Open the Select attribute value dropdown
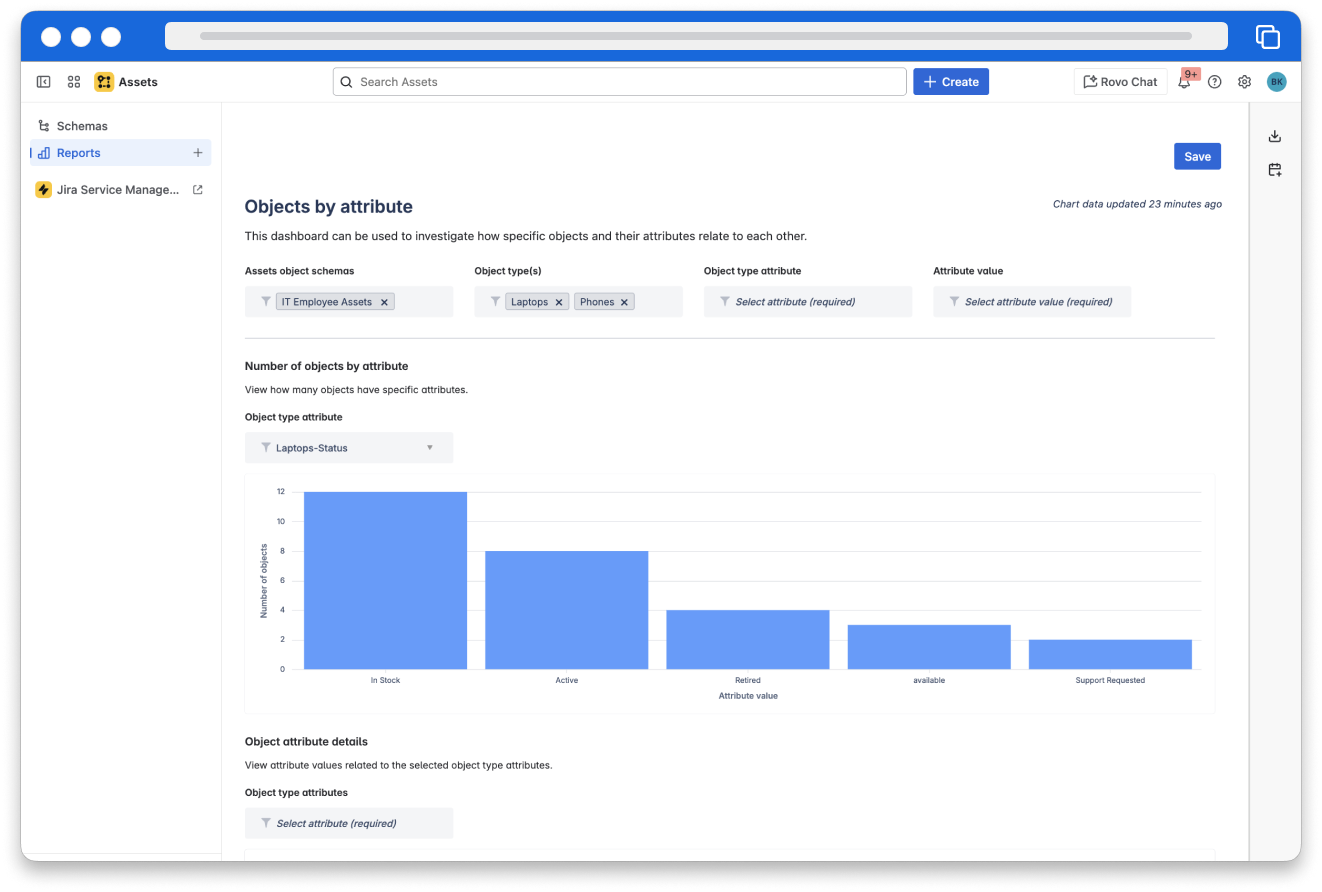Image resolution: width=1322 pixels, height=892 pixels. click(1032, 302)
